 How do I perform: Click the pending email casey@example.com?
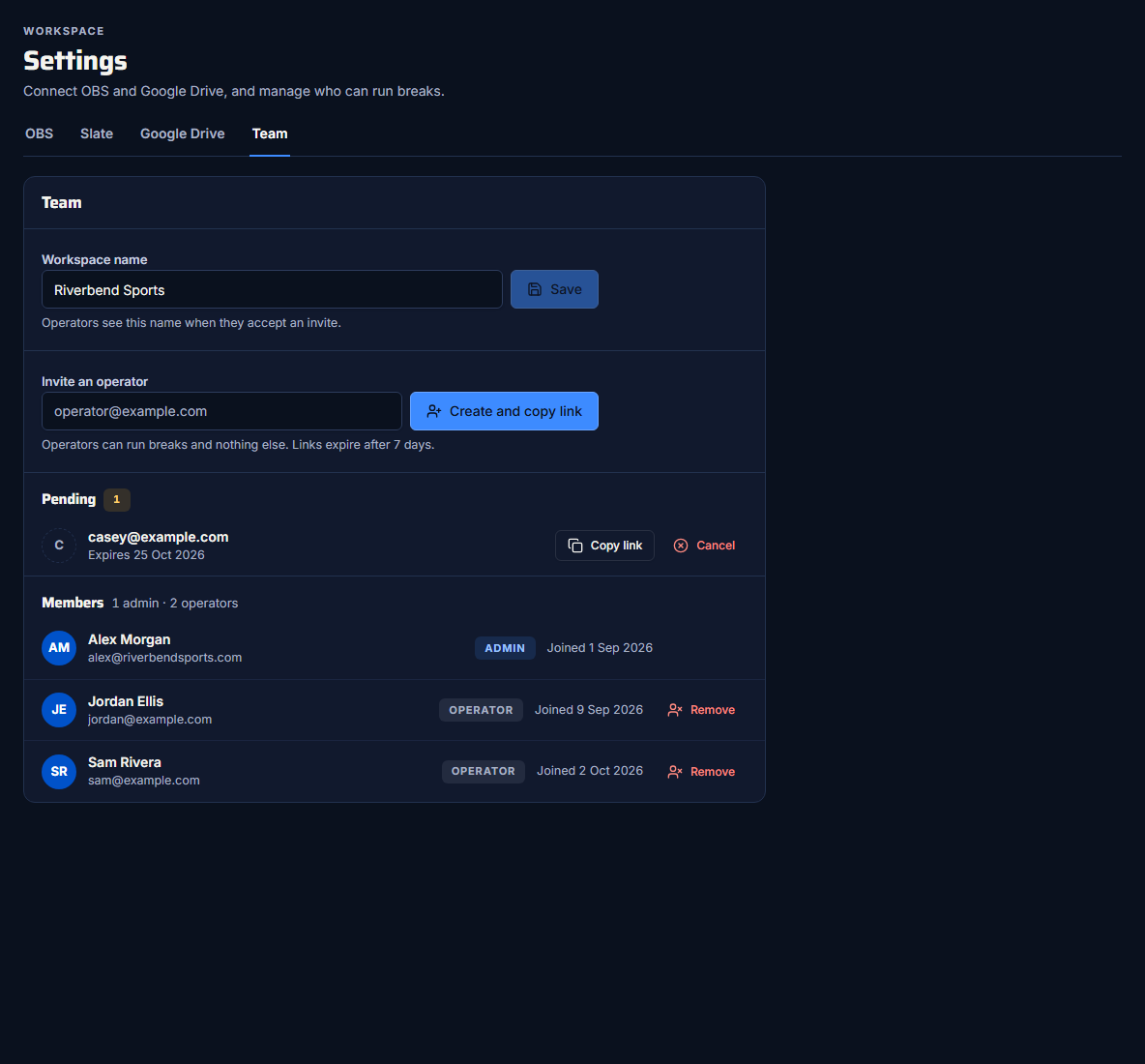coord(159,537)
